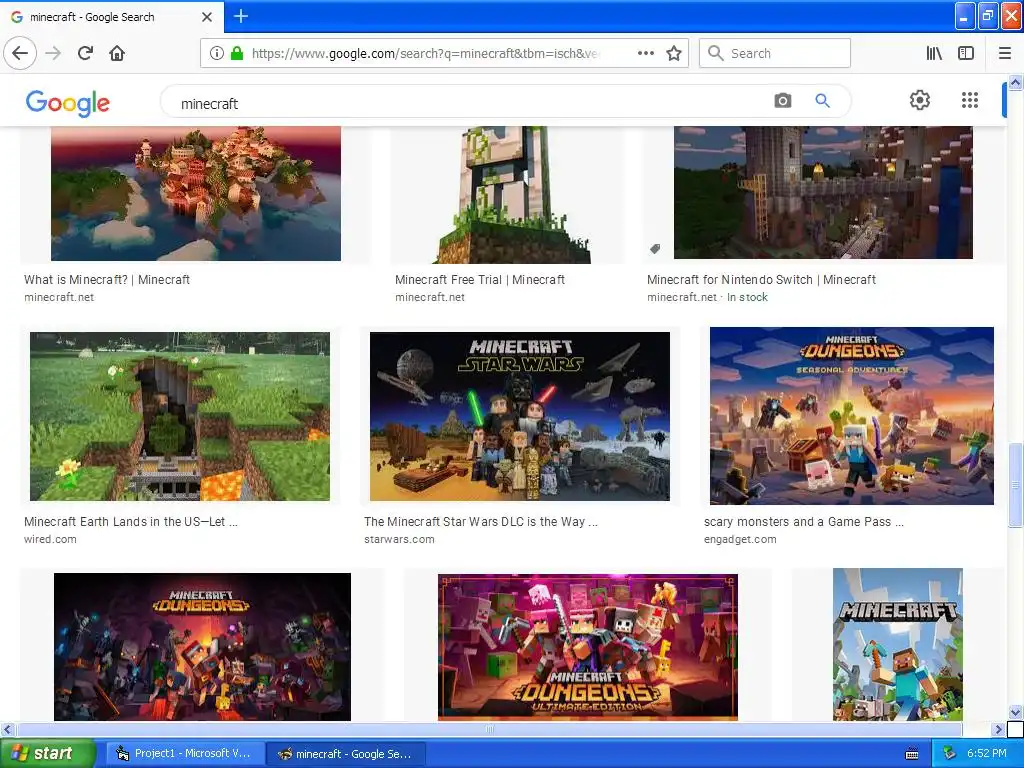
Task: Open page actions three-dot menu
Action: pyautogui.click(x=646, y=53)
